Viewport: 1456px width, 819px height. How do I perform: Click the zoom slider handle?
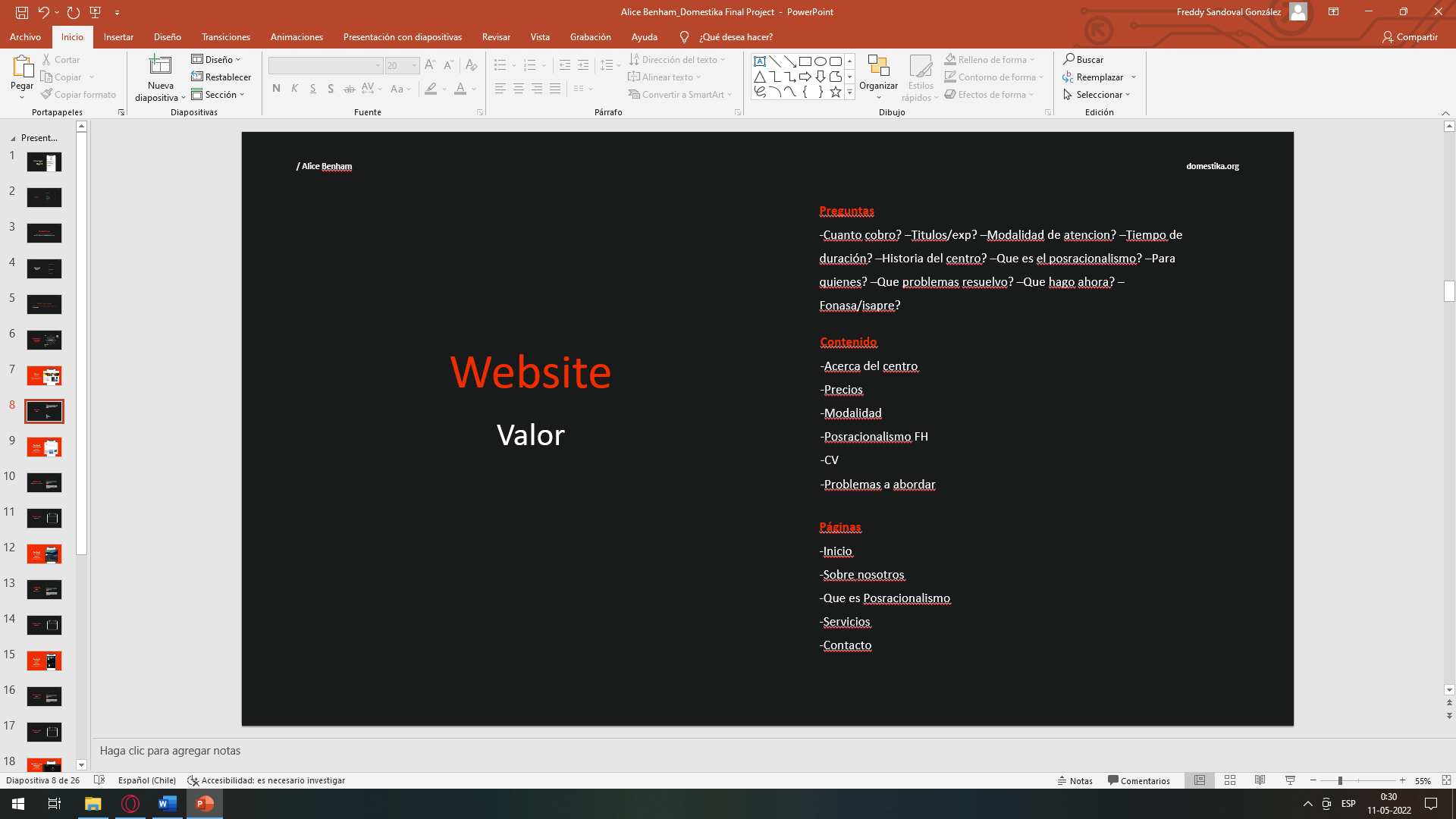click(1340, 780)
